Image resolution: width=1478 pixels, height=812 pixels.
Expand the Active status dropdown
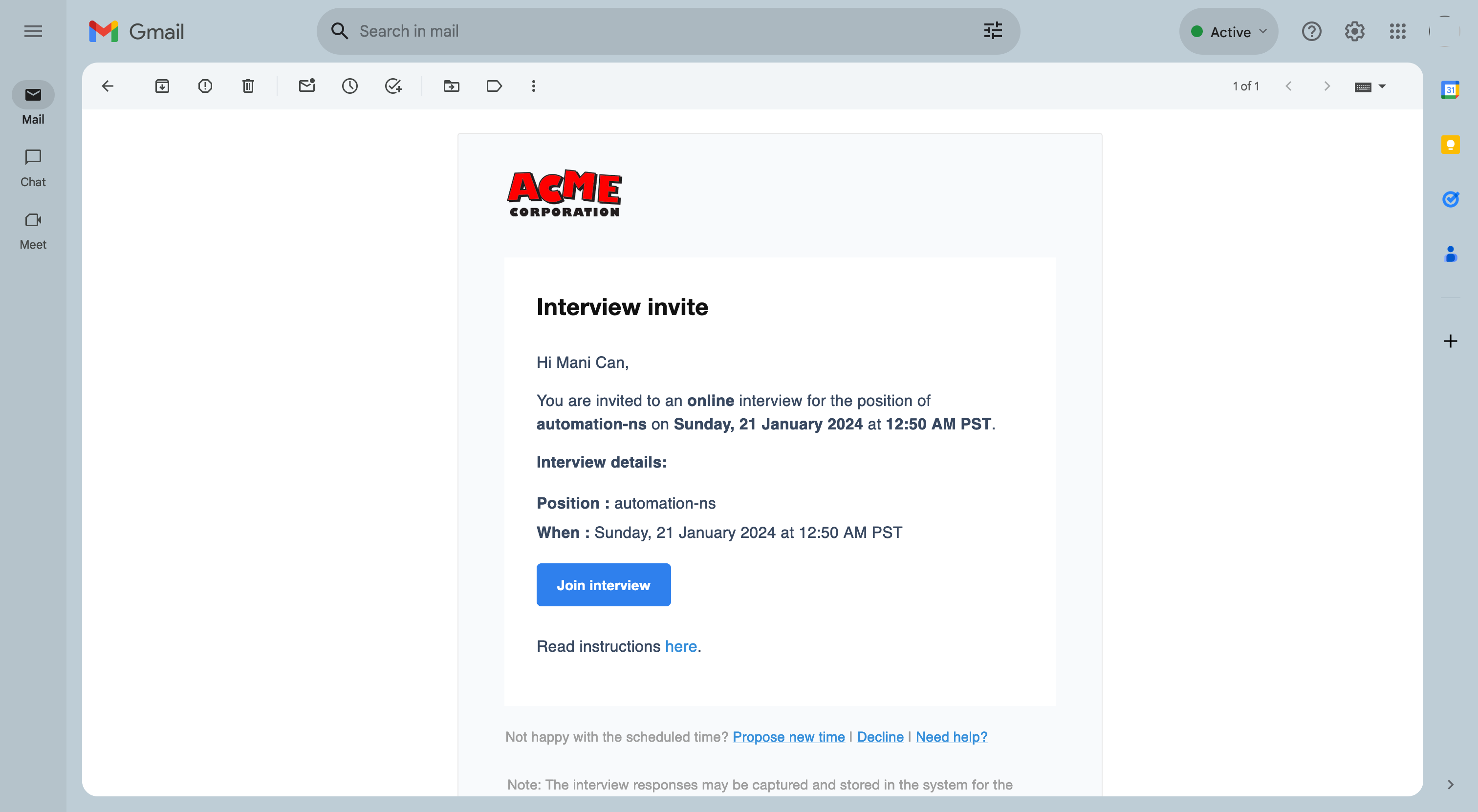(x=1228, y=32)
